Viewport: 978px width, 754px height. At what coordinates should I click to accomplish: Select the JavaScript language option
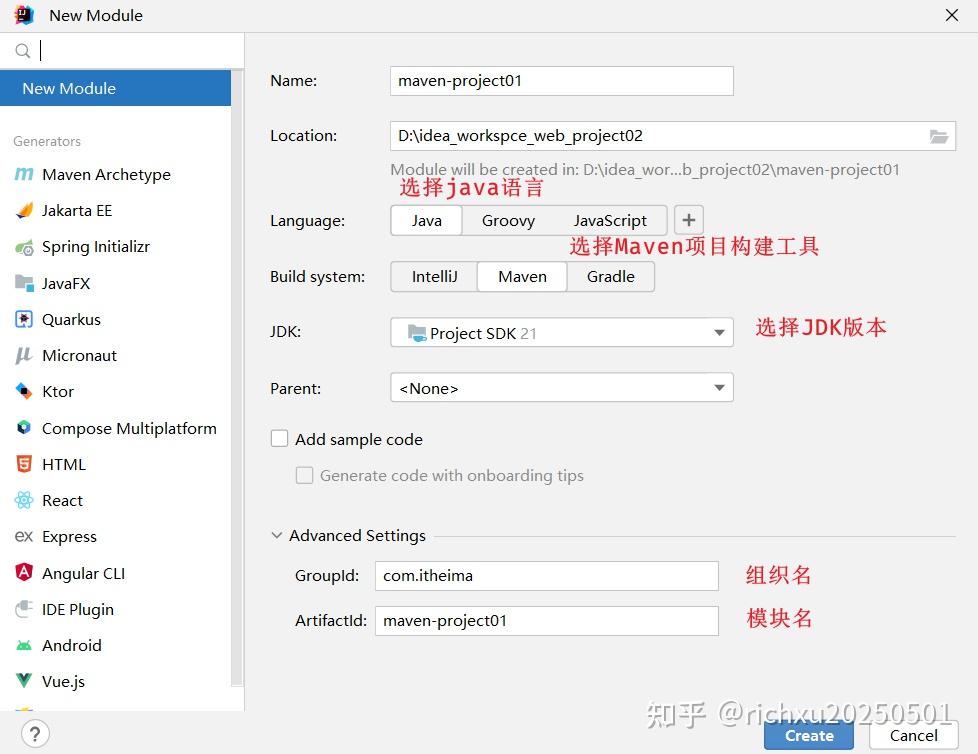click(611, 220)
